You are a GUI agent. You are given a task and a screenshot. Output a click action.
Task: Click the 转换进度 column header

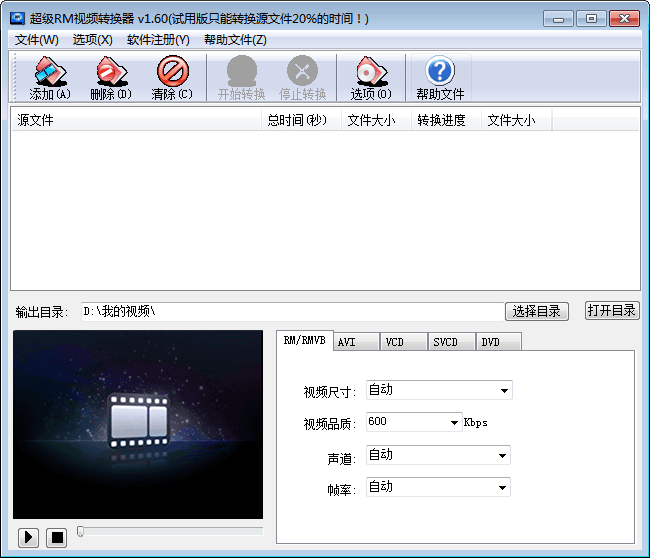(446, 120)
